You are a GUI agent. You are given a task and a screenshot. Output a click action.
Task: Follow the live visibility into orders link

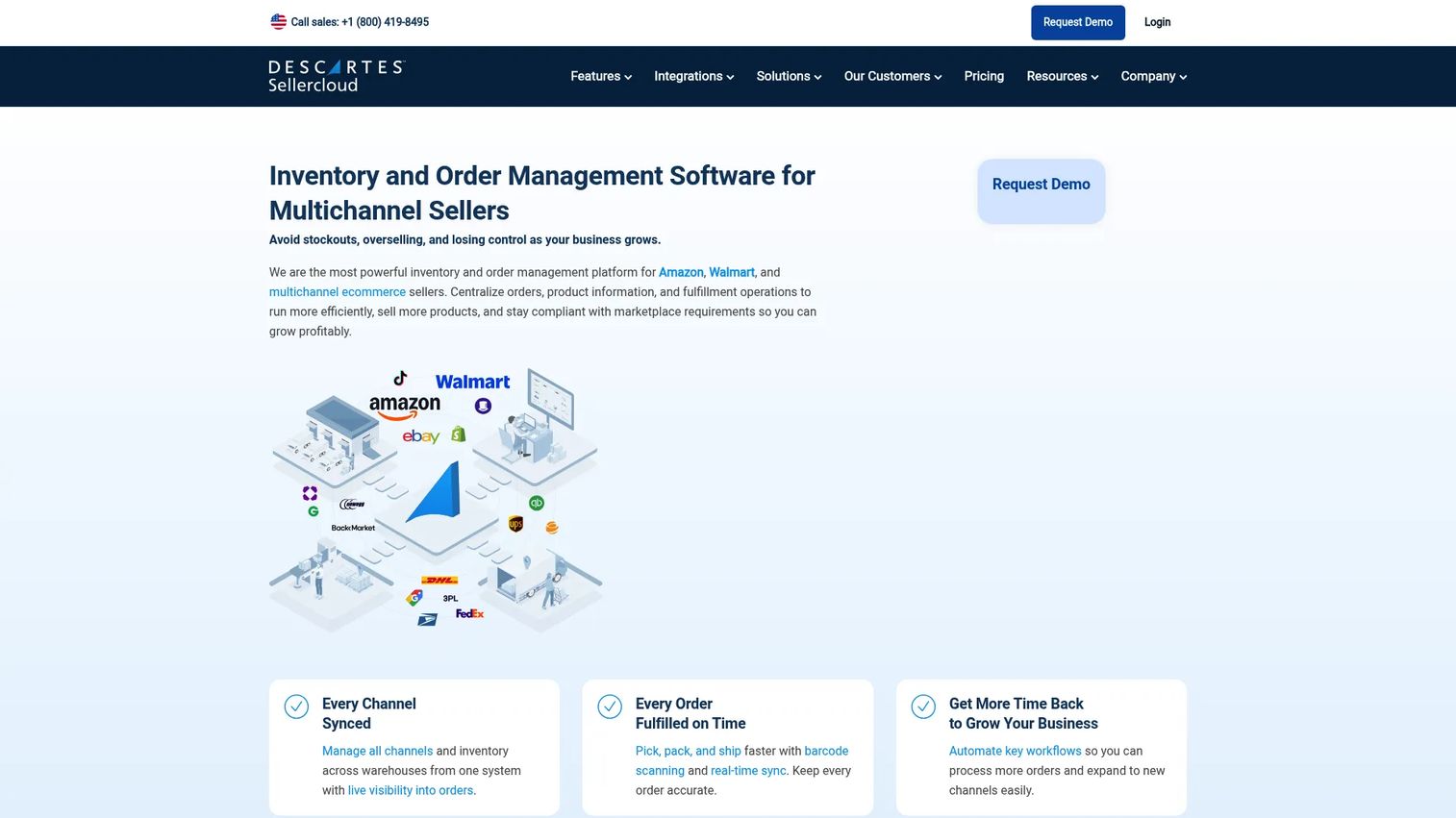click(411, 790)
